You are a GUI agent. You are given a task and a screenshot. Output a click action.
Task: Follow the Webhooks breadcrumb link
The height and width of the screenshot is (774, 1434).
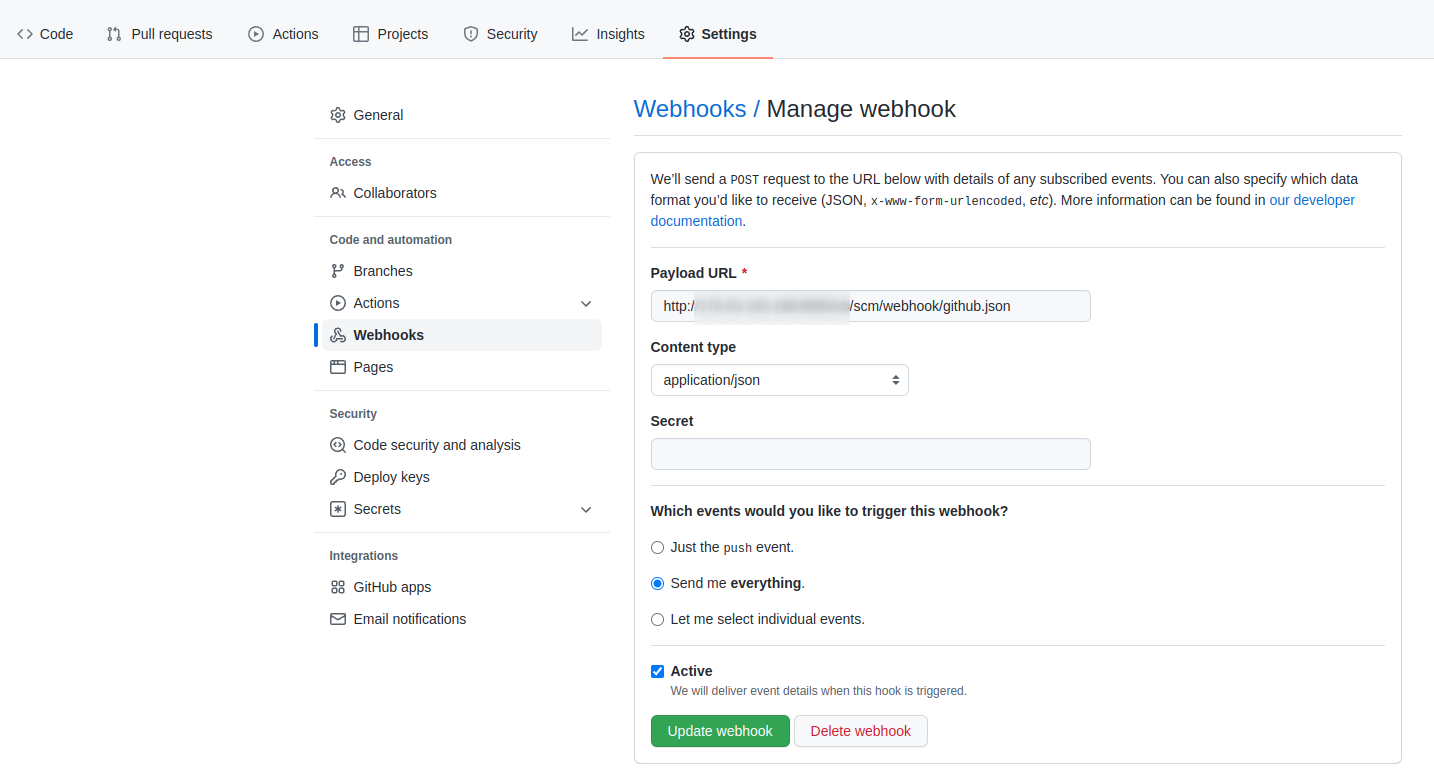click(x=690, y=109)
